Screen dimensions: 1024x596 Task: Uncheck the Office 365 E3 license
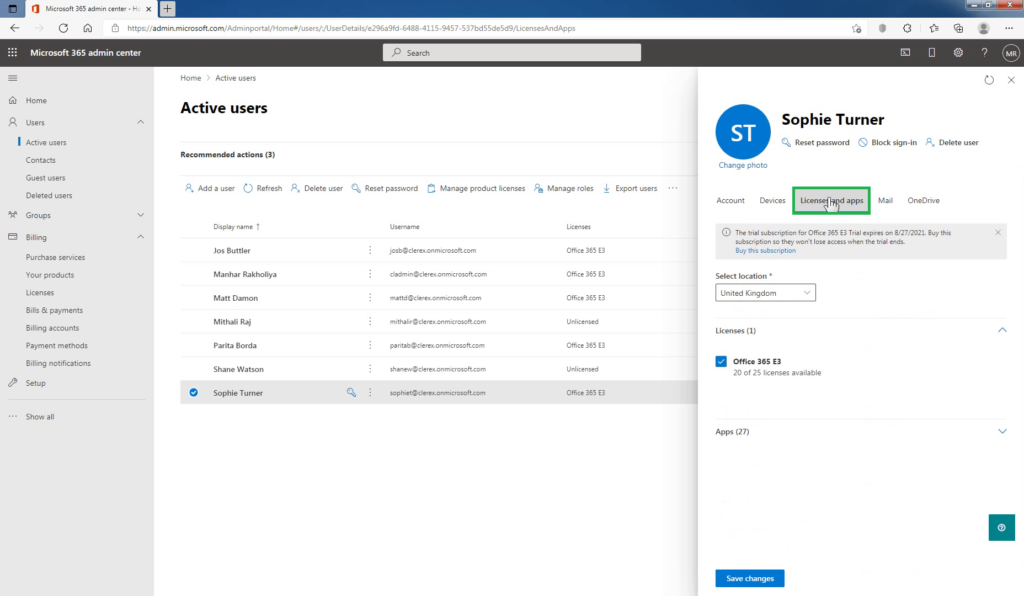click(721, 361)
